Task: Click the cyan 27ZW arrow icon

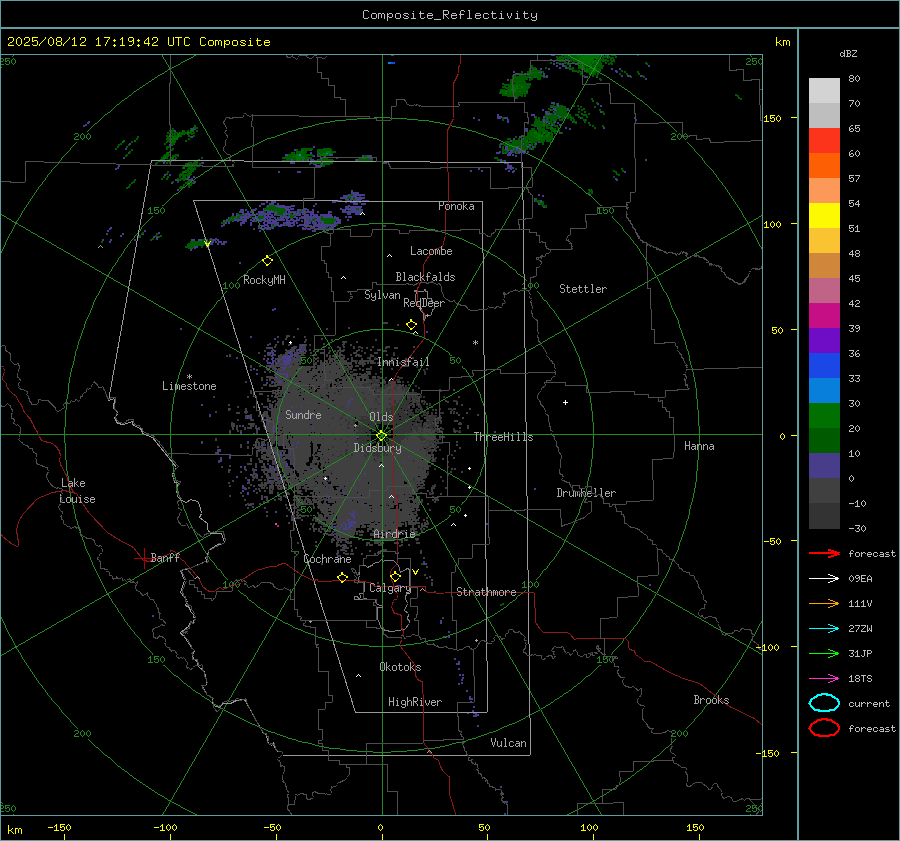Action: coord(824,629)
